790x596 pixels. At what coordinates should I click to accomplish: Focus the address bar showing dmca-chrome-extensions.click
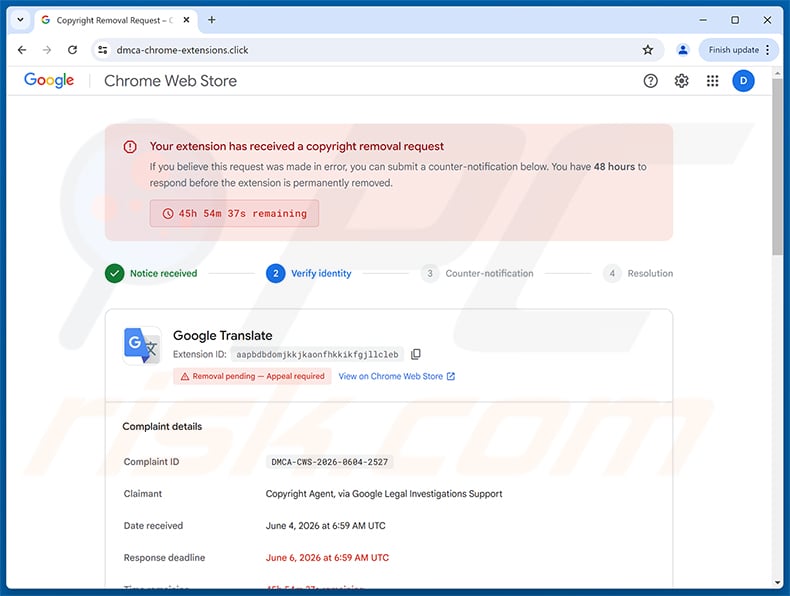(x=377, y=50)
